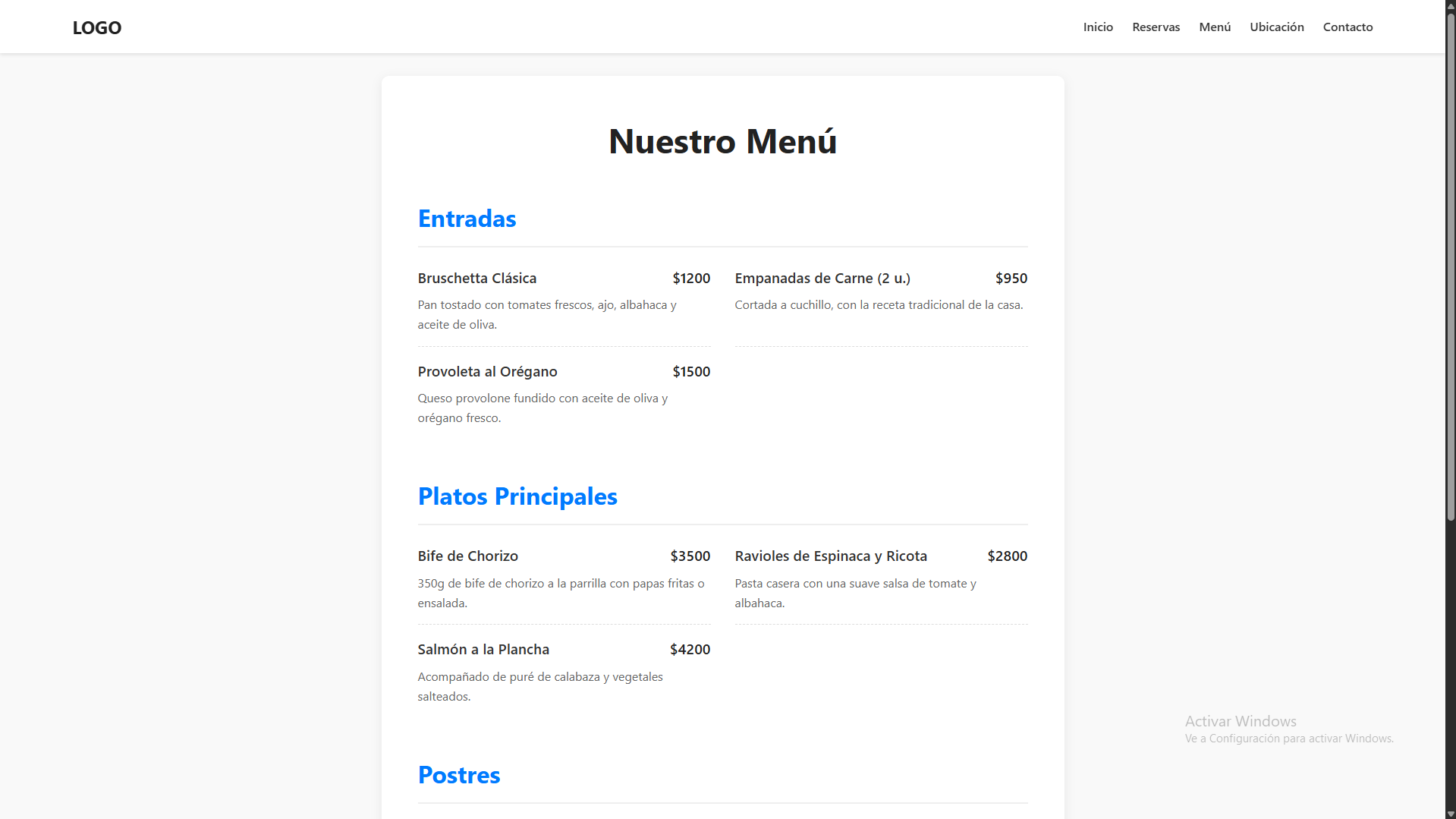The height and width of the screenshot is (819, 1456).
Task: Click the $950 empanadas price
Action: point(1011,279)
